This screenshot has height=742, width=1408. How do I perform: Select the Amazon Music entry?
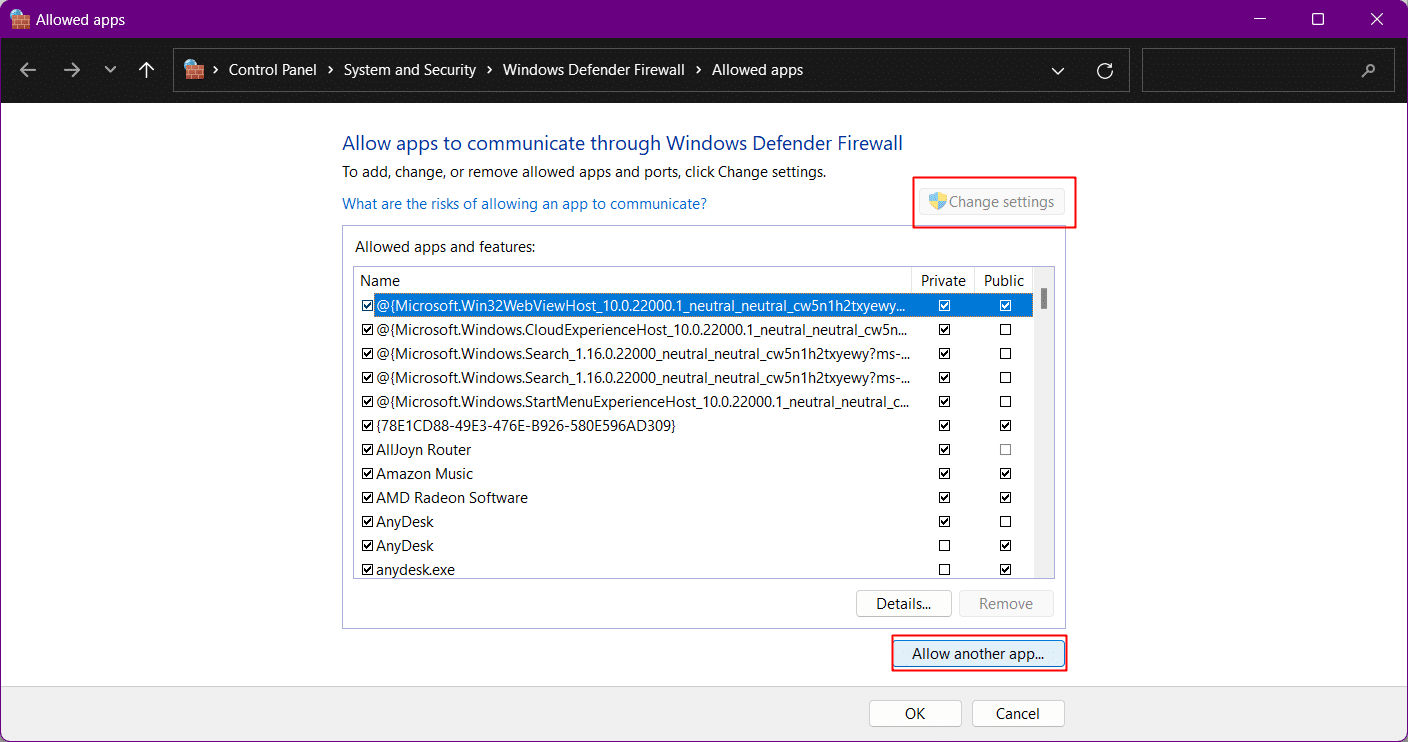424,474
